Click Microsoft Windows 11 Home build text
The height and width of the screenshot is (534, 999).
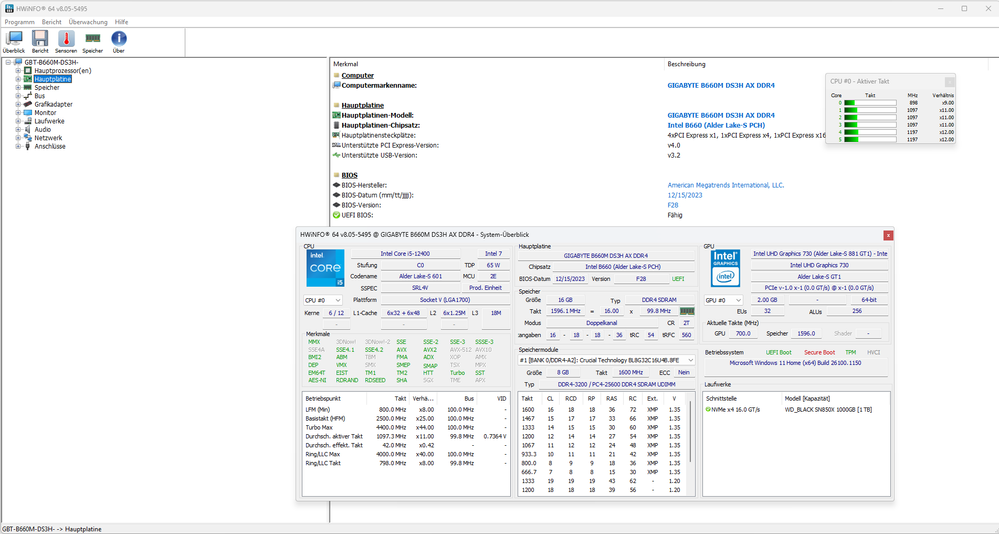pyautogui.click(x=795, y=363)
